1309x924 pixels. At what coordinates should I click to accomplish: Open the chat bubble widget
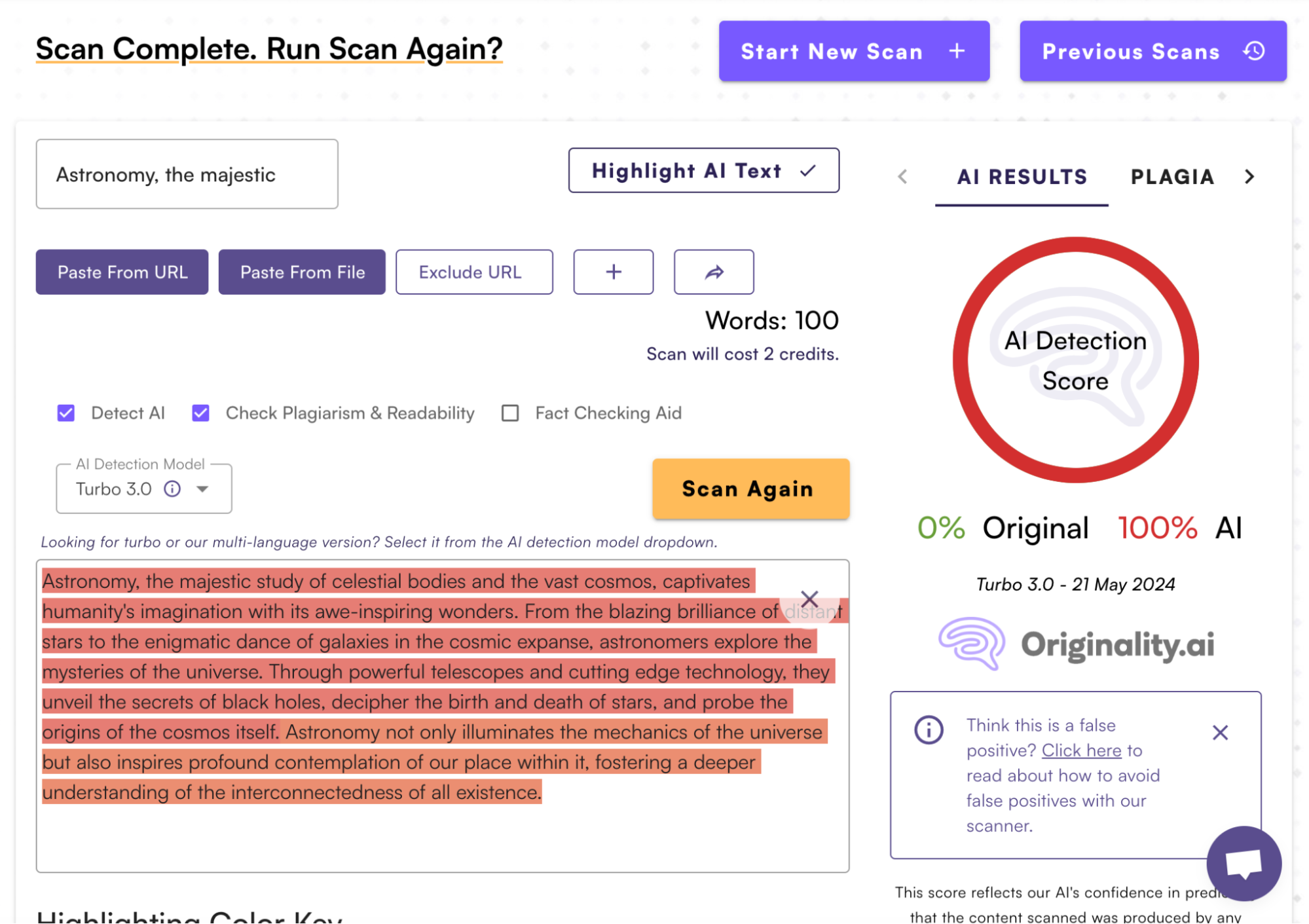1243,864
